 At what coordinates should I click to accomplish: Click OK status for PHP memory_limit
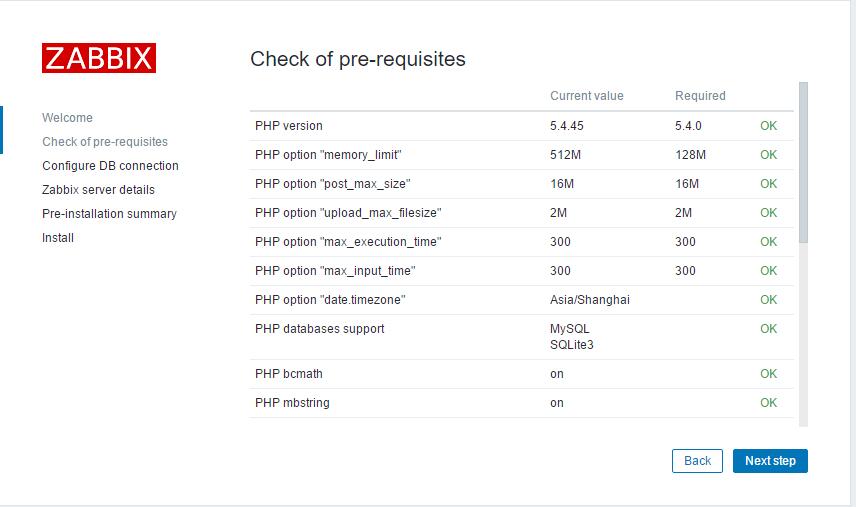pyautogui.click(x=768, y=154)
